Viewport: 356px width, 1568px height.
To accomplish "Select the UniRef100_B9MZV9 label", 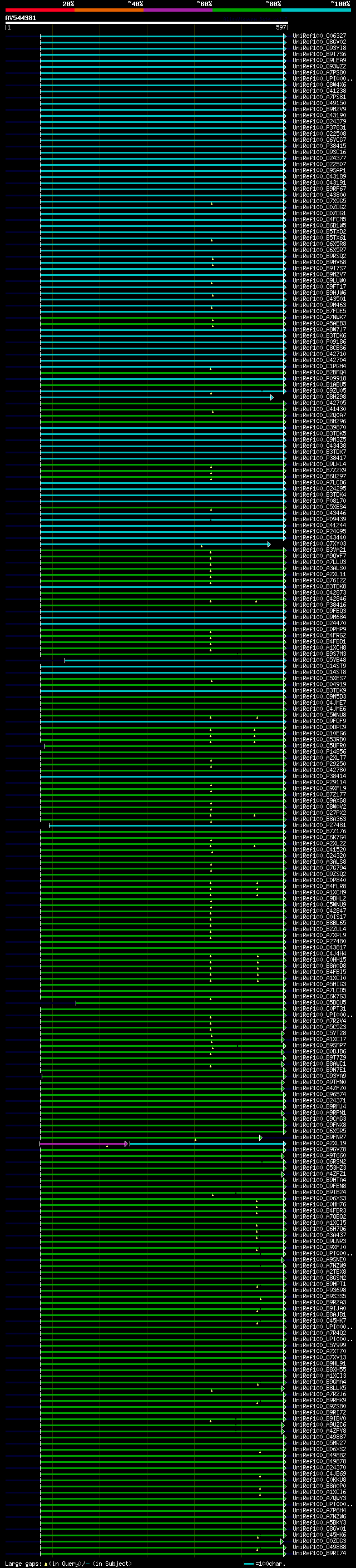I will pyautogui.click(x=319, y=110).
